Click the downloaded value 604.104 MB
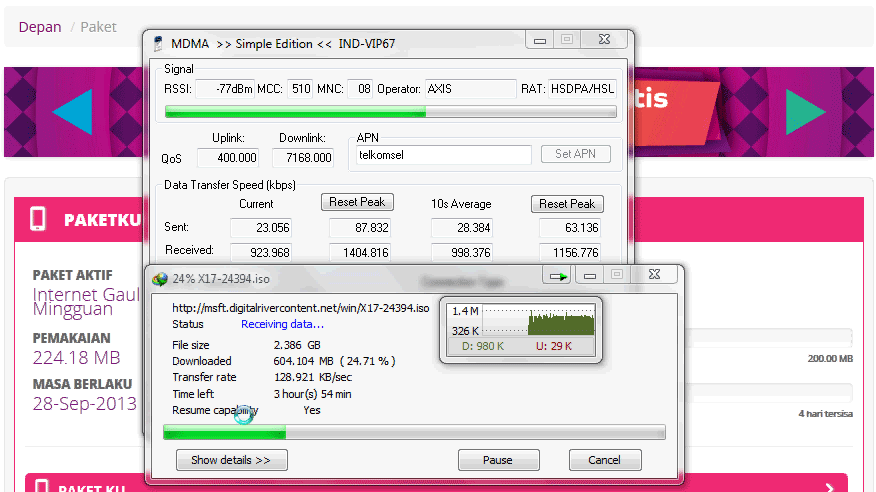This screenshot has height=492, width=876. tap(303, 361)
